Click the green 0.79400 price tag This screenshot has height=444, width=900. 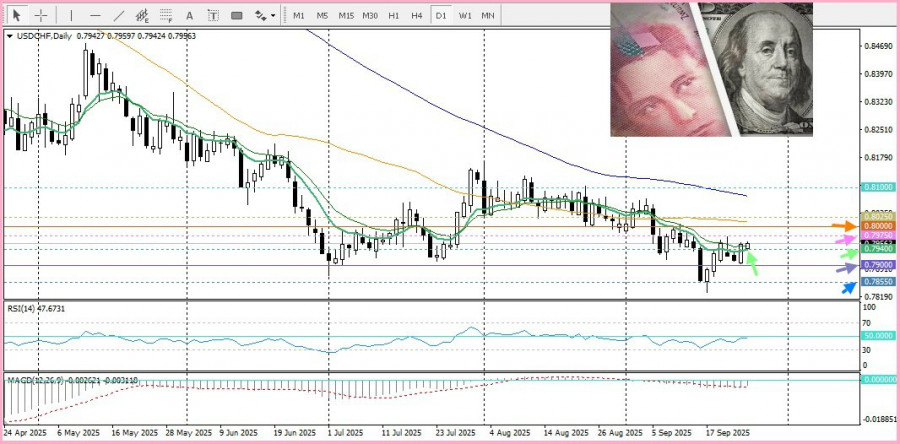pos(878,250)
